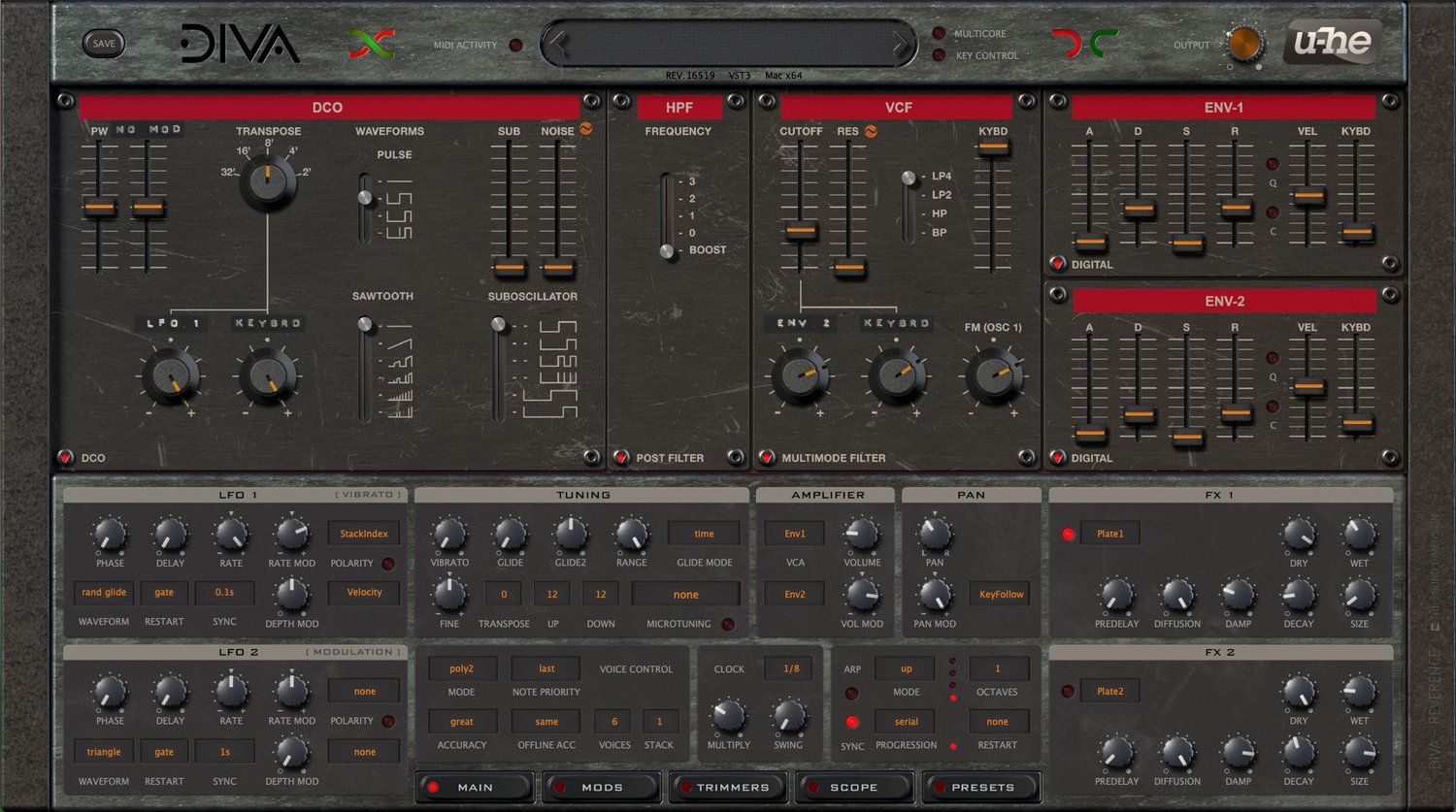Open the PRESETS tab
Viewport: 1456px width, 812px height.
pos(982,787)
